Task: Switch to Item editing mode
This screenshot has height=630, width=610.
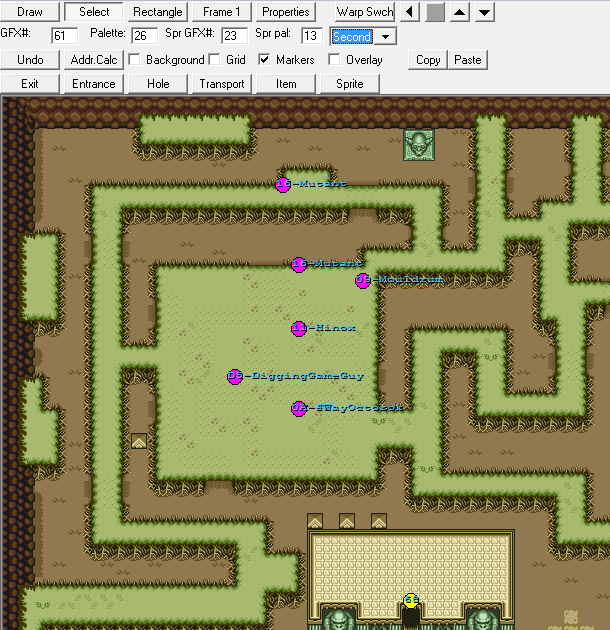Action: click(285, 84)
